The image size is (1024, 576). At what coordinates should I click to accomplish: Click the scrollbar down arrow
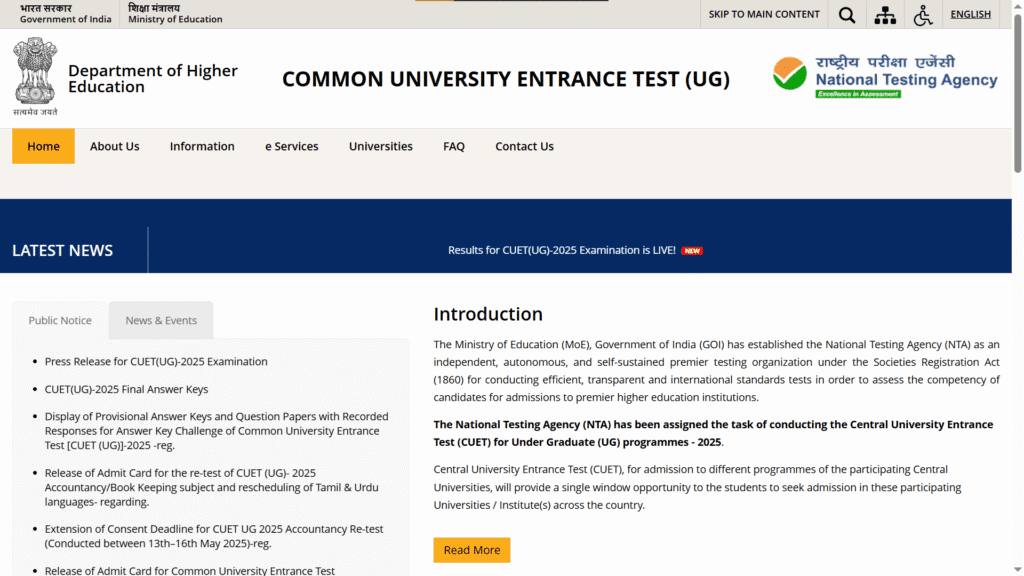tap(1017, 570)
